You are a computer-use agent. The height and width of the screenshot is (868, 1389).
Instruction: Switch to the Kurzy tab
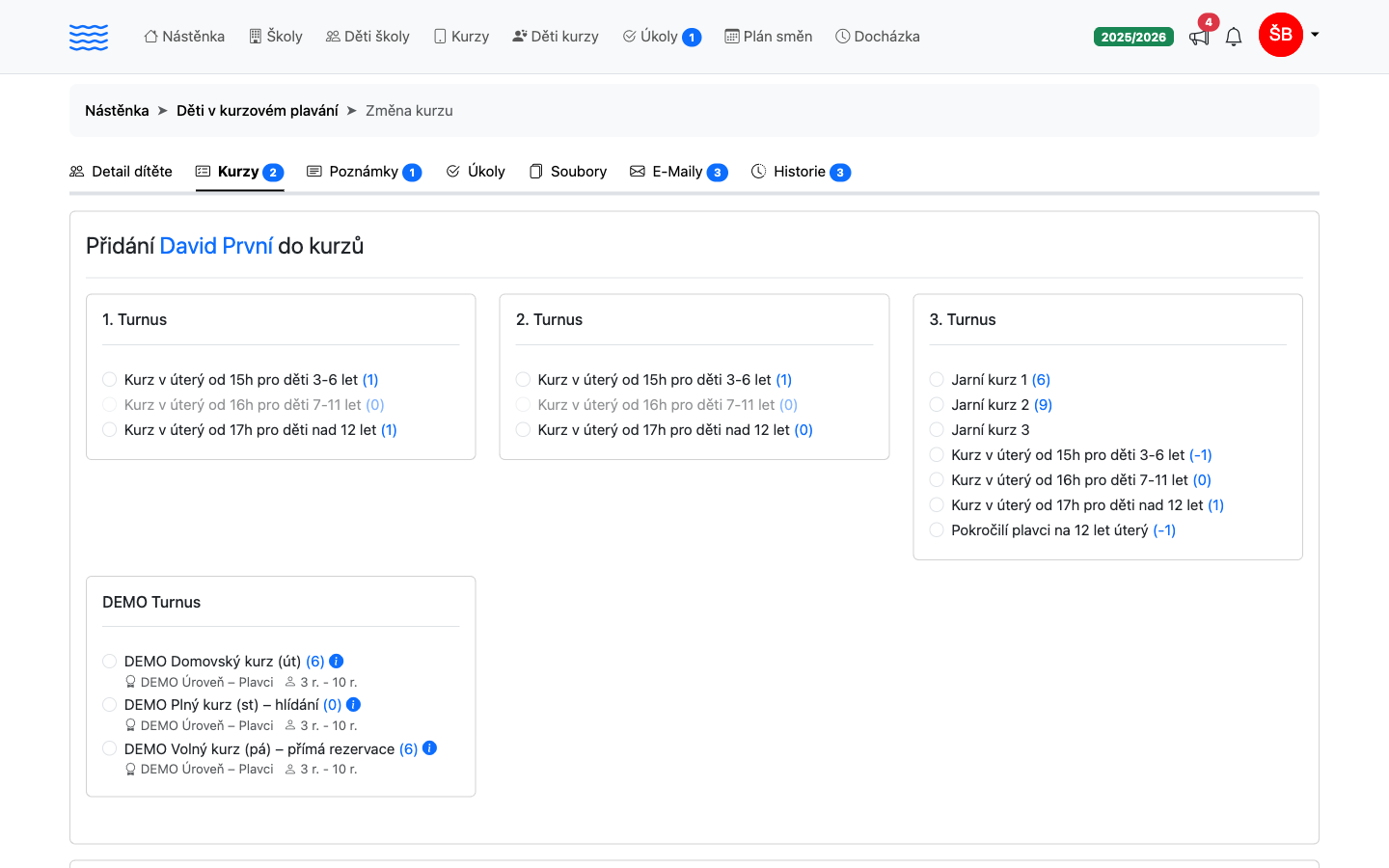239,172
